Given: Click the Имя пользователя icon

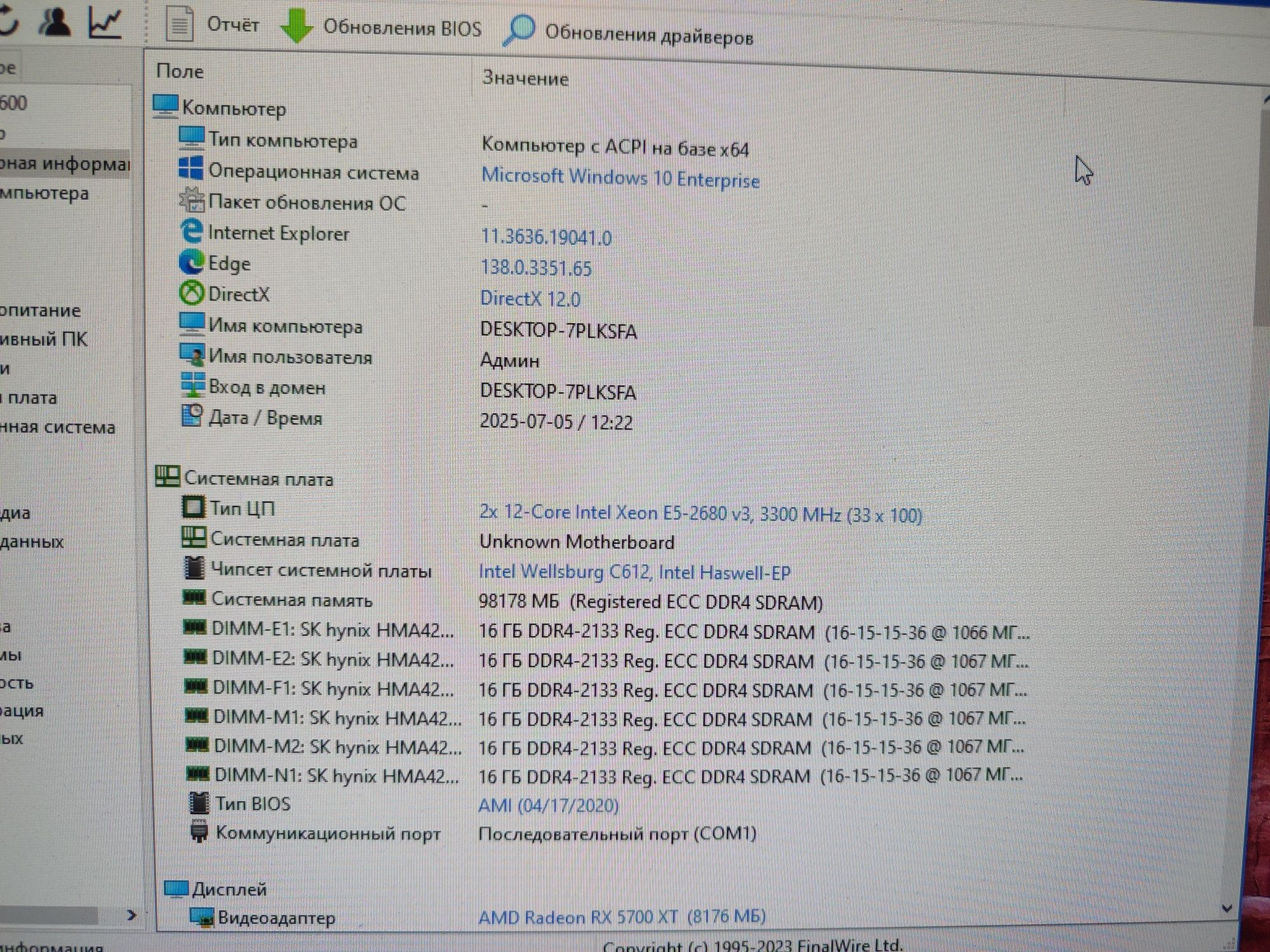Looking at the screenshot, I should click(x=191, y=355).
